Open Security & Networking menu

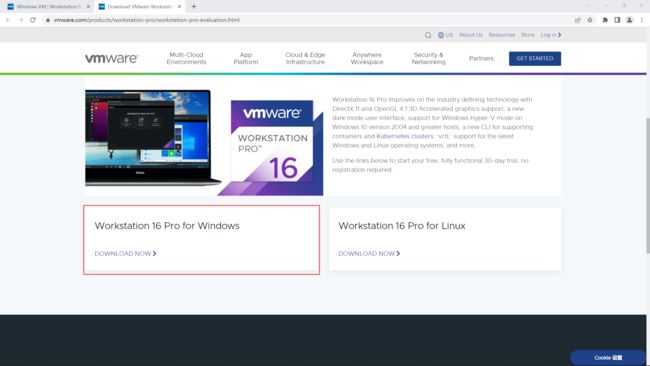click(x=428, y=58)
